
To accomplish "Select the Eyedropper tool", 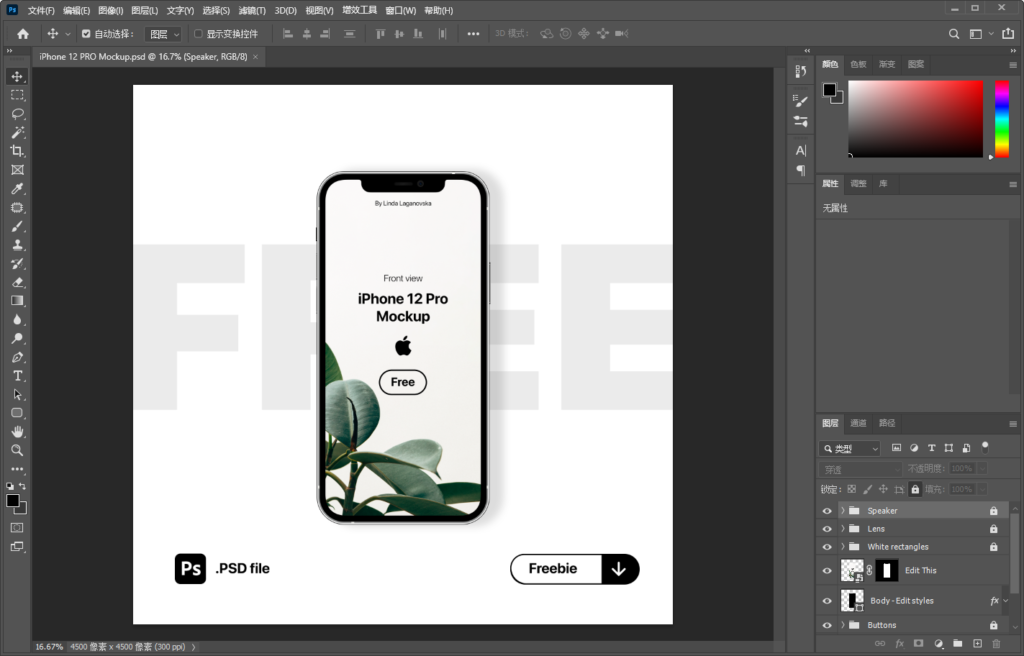I will [x=17, y=189].
